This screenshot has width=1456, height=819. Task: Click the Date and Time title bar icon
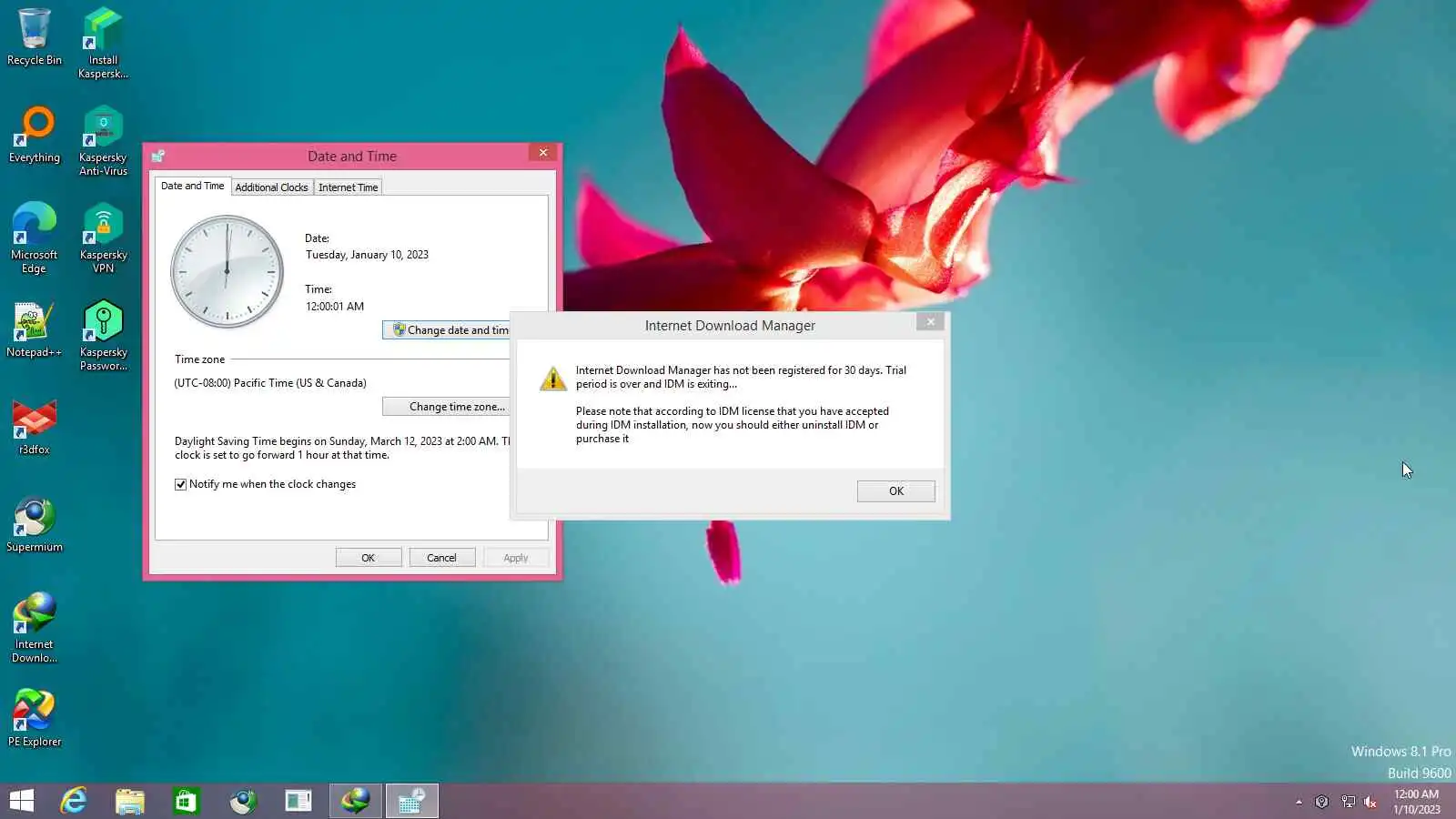158,156
